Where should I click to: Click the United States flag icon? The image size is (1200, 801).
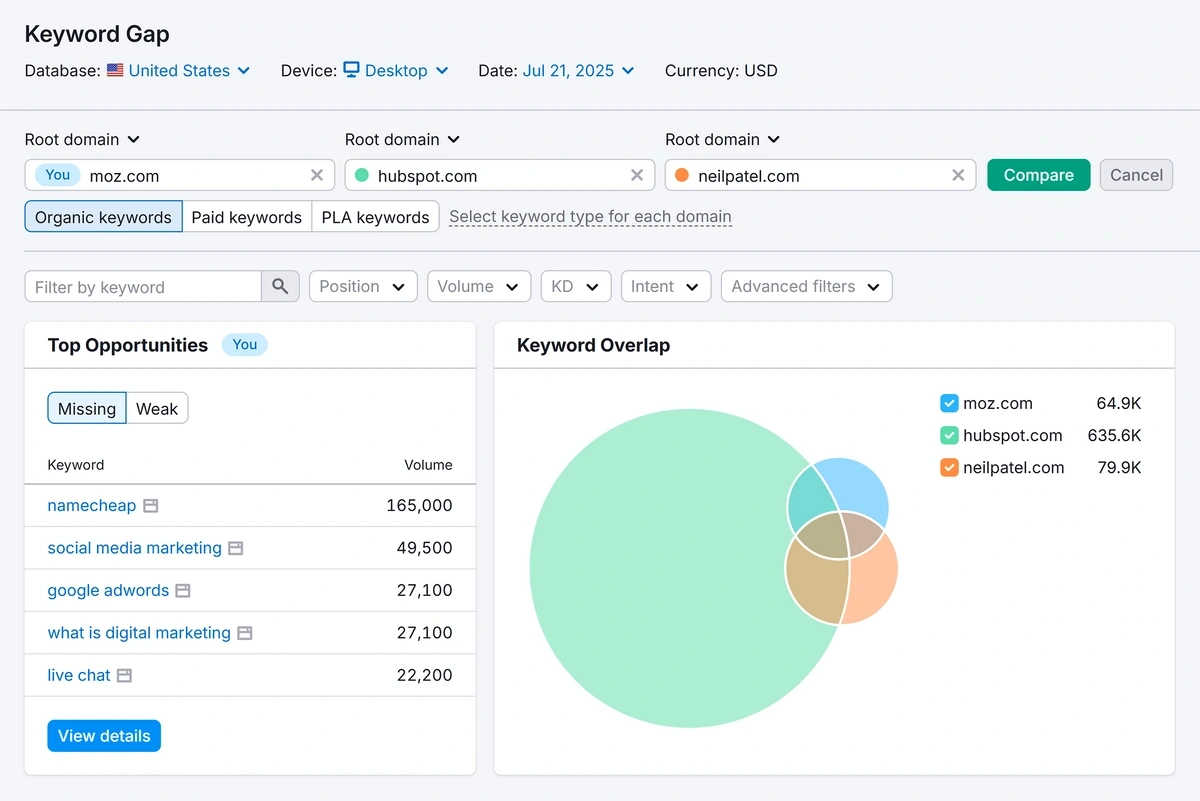(x=115, y=70)
